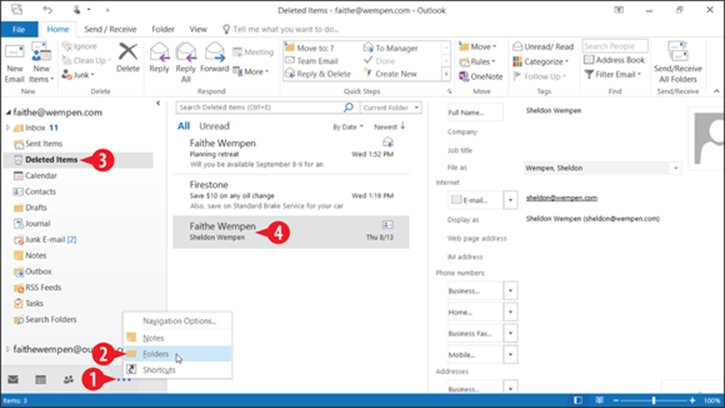Switch to Calendar view icon

click(41, 380)
